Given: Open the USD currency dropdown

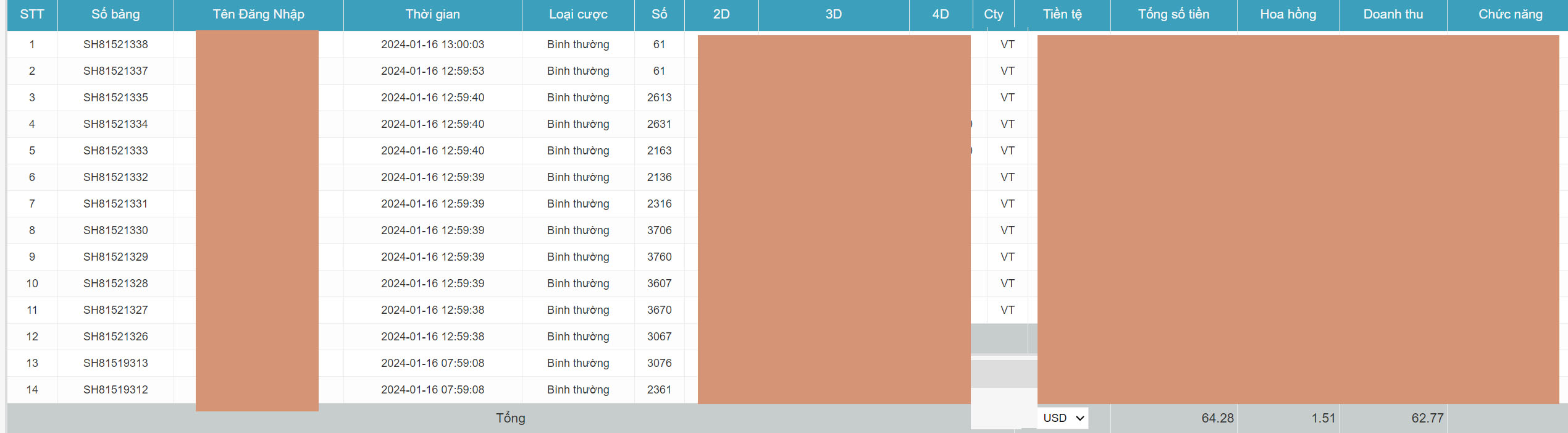Looking at the screenshot, I should pos(1063,418).
